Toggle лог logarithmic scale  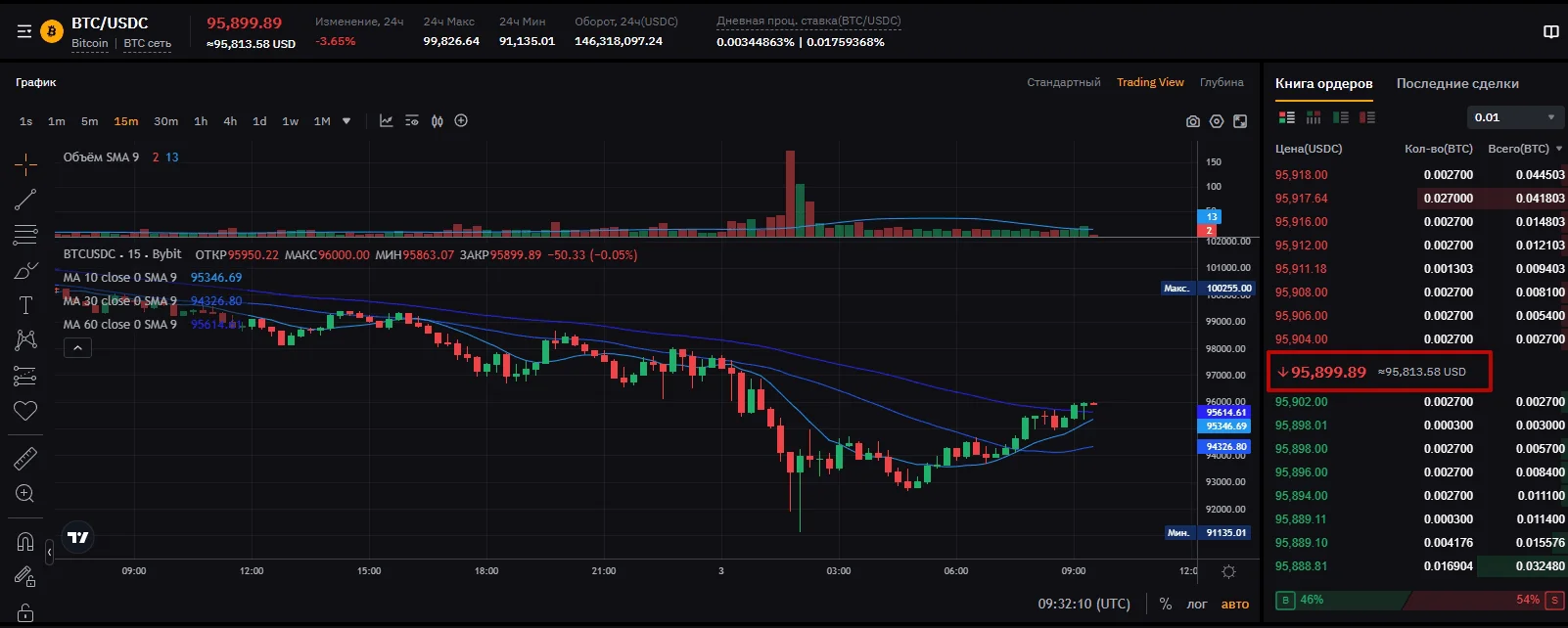[x=1197, y=604]
